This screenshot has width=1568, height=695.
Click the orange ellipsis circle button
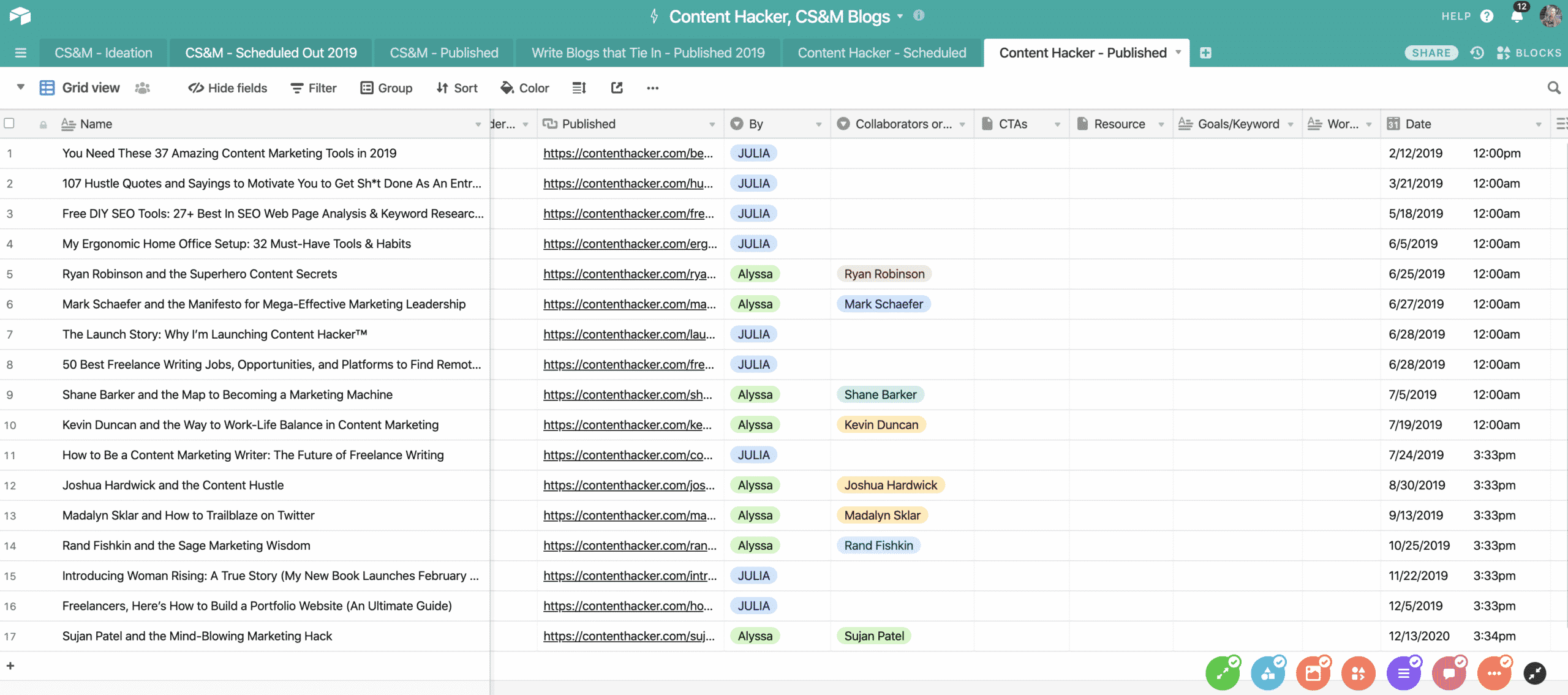tap(1494, 673)
